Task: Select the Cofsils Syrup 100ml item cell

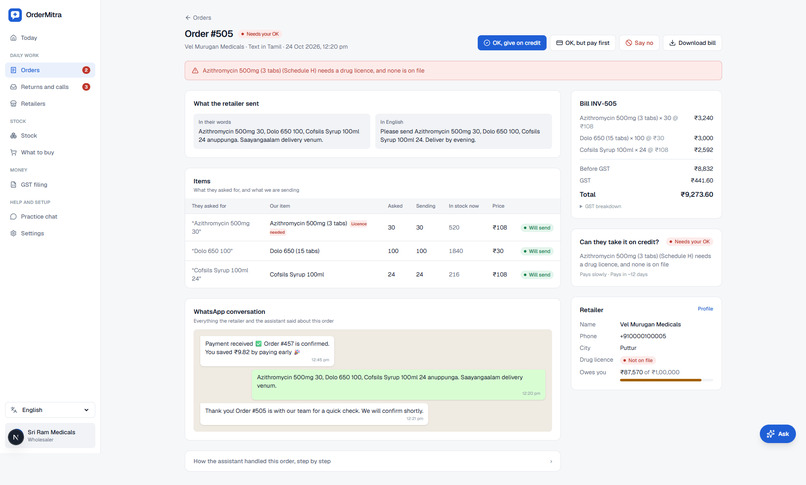Action: 297,275
